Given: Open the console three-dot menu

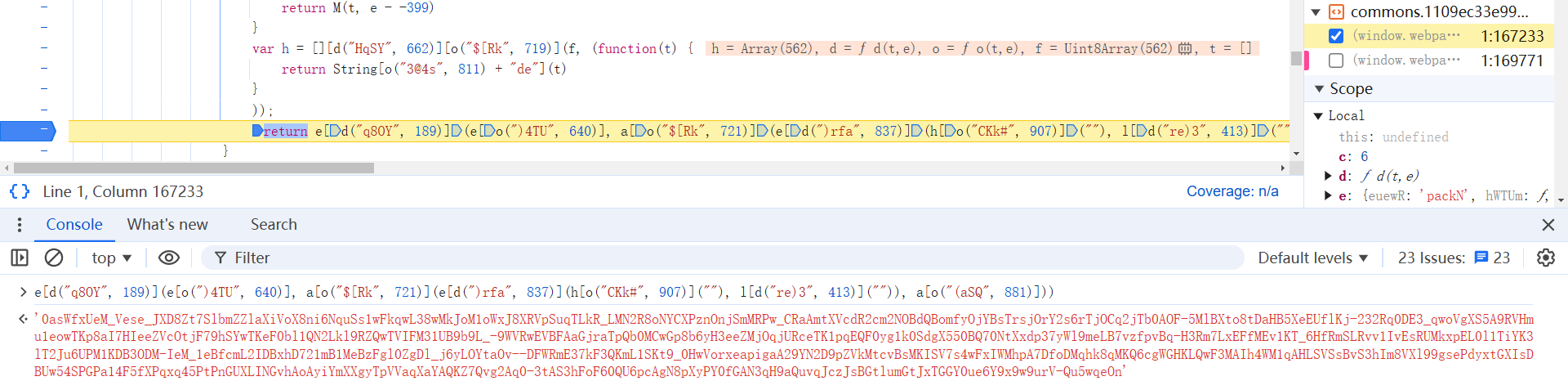Looking at the screenshot, I should (20, 225).
